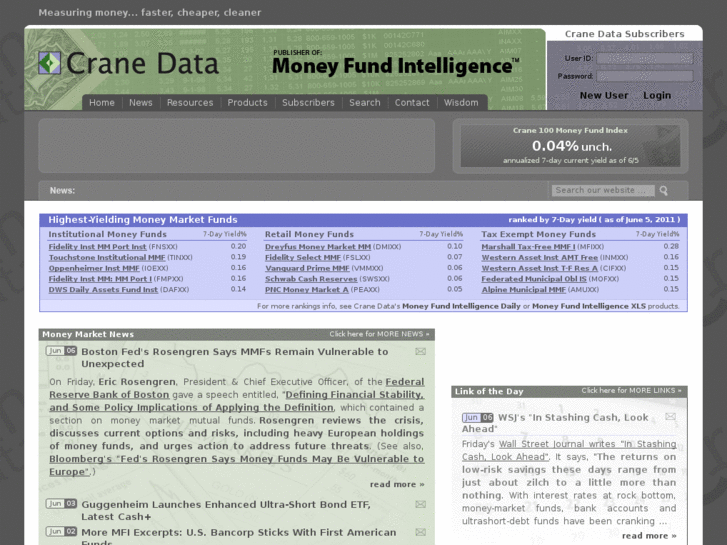
Task: Open the Home menu
Action: click(x=102, y=103)
